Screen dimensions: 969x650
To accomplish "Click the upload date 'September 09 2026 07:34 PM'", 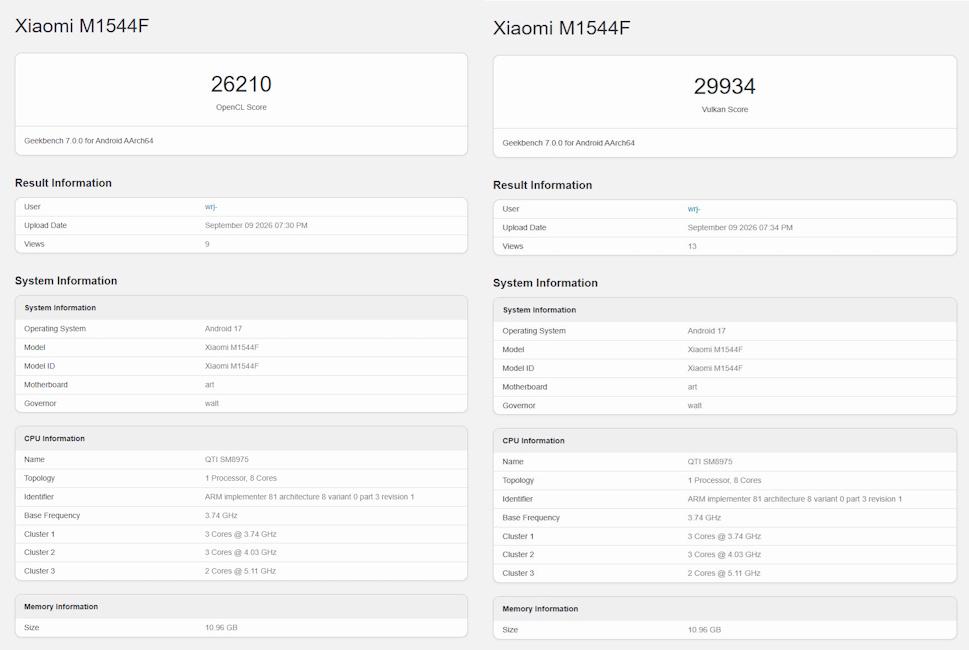I will click(x=740, y=228).
